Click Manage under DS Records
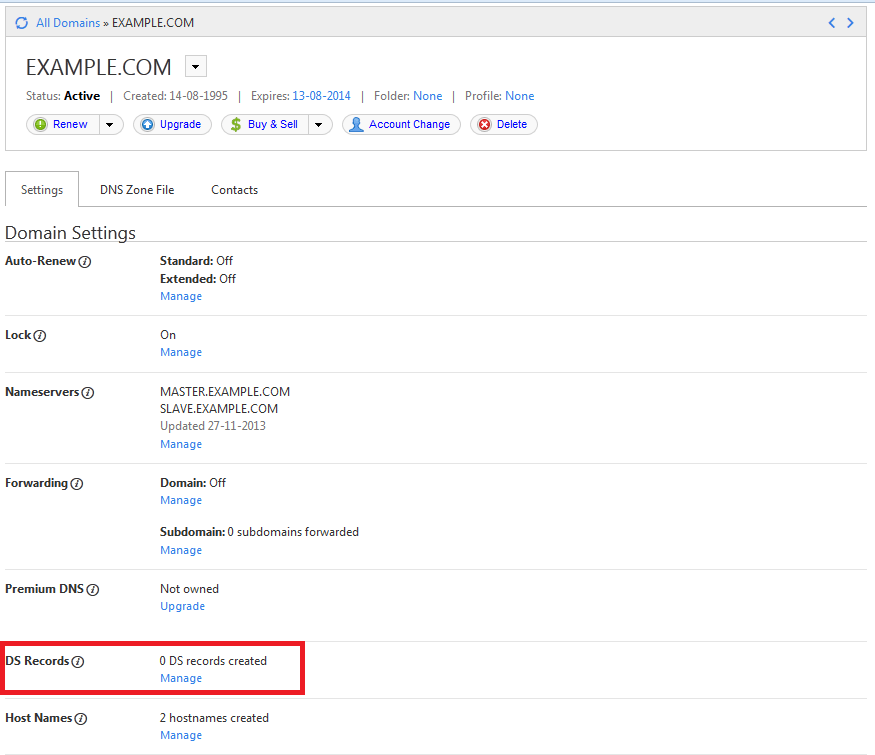The height and width of the screenshot is (755, 875). [x=180, y=678]
